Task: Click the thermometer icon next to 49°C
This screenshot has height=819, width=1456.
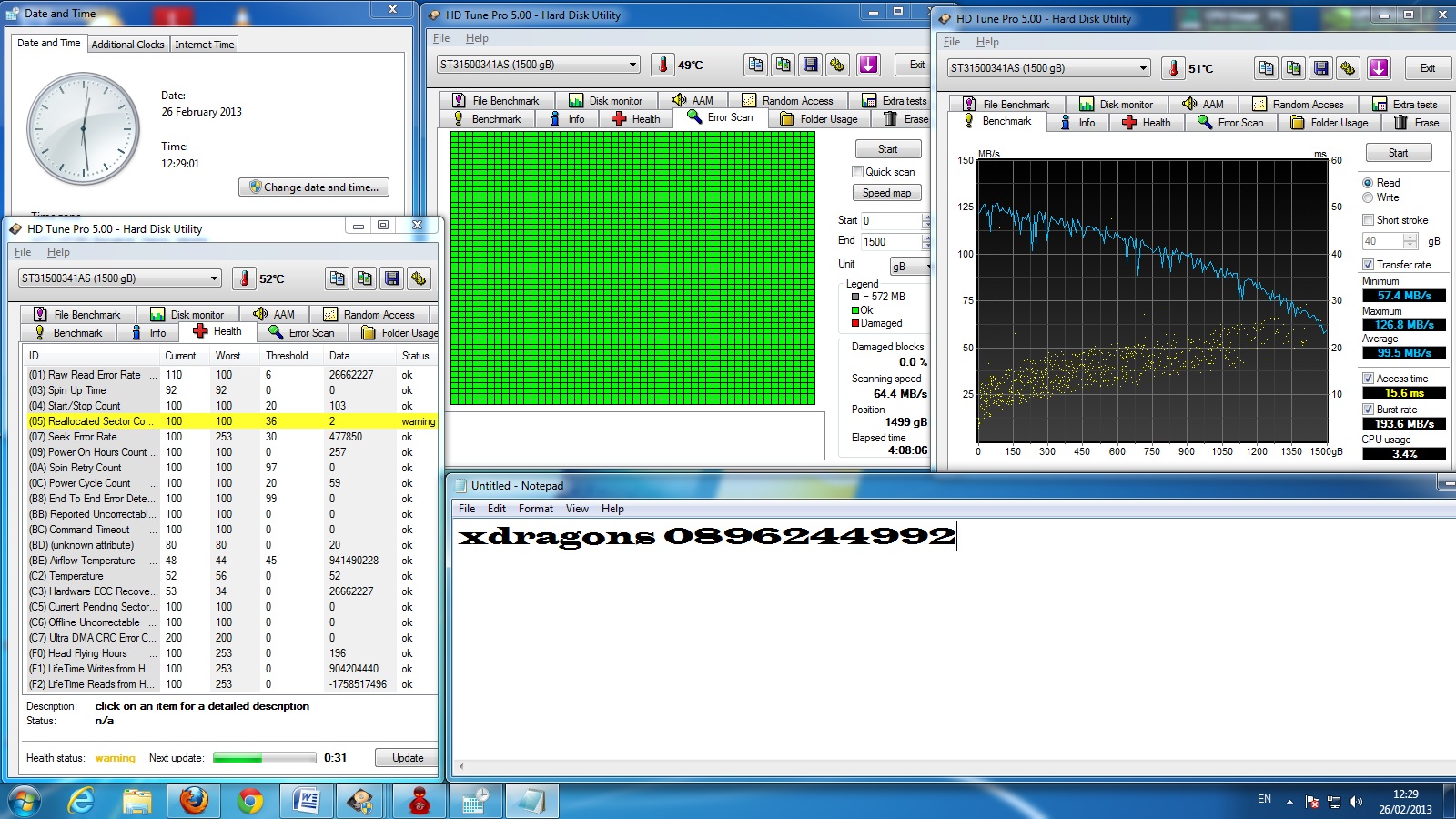Action: [x=662, y=65]
